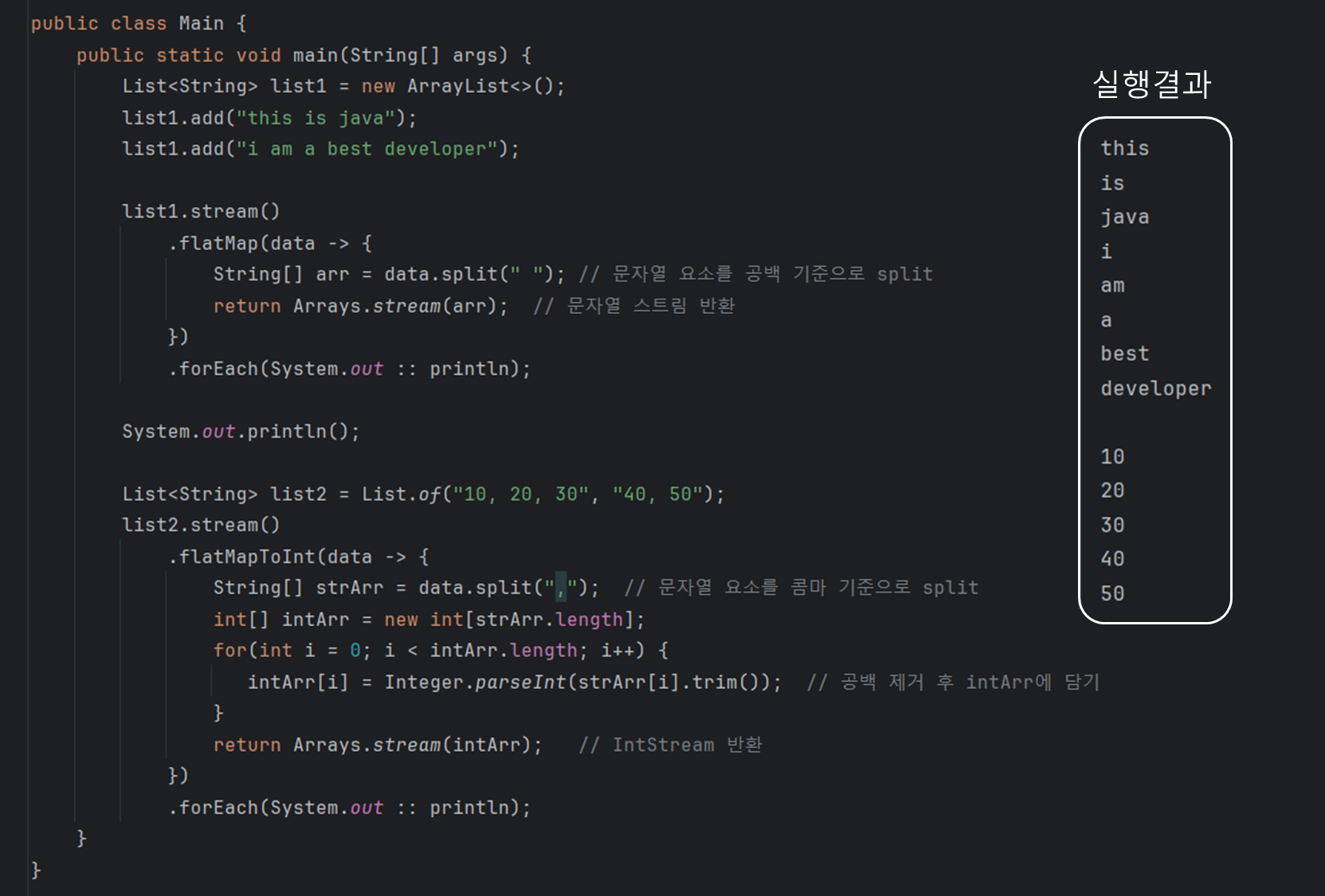
Task: Click output value '30'
Action: [1112, 525]
